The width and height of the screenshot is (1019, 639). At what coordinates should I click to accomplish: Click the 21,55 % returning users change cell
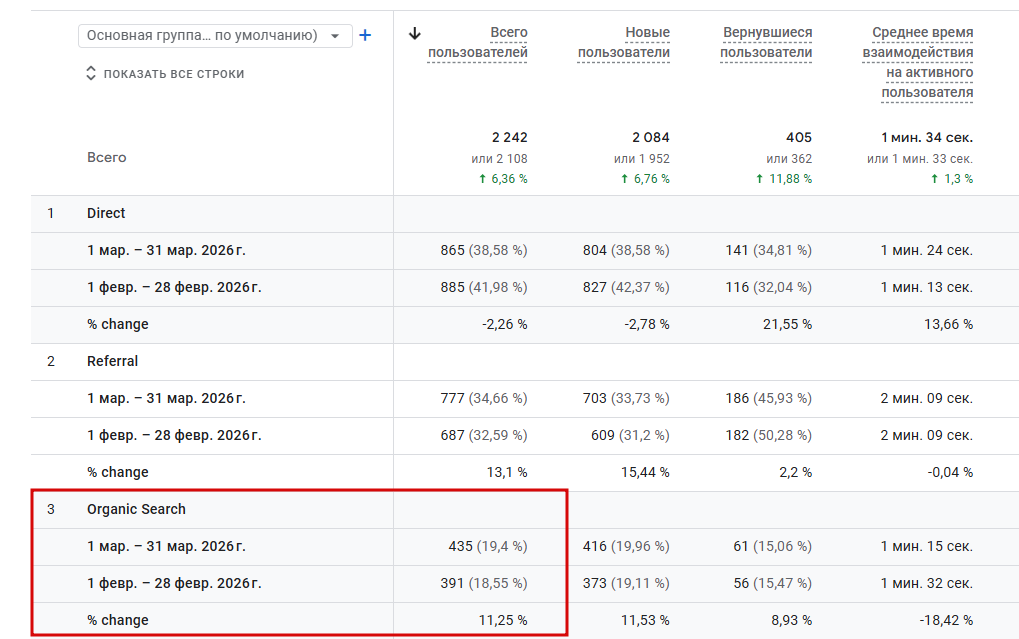pyautogui.click(x=784, y=324)
